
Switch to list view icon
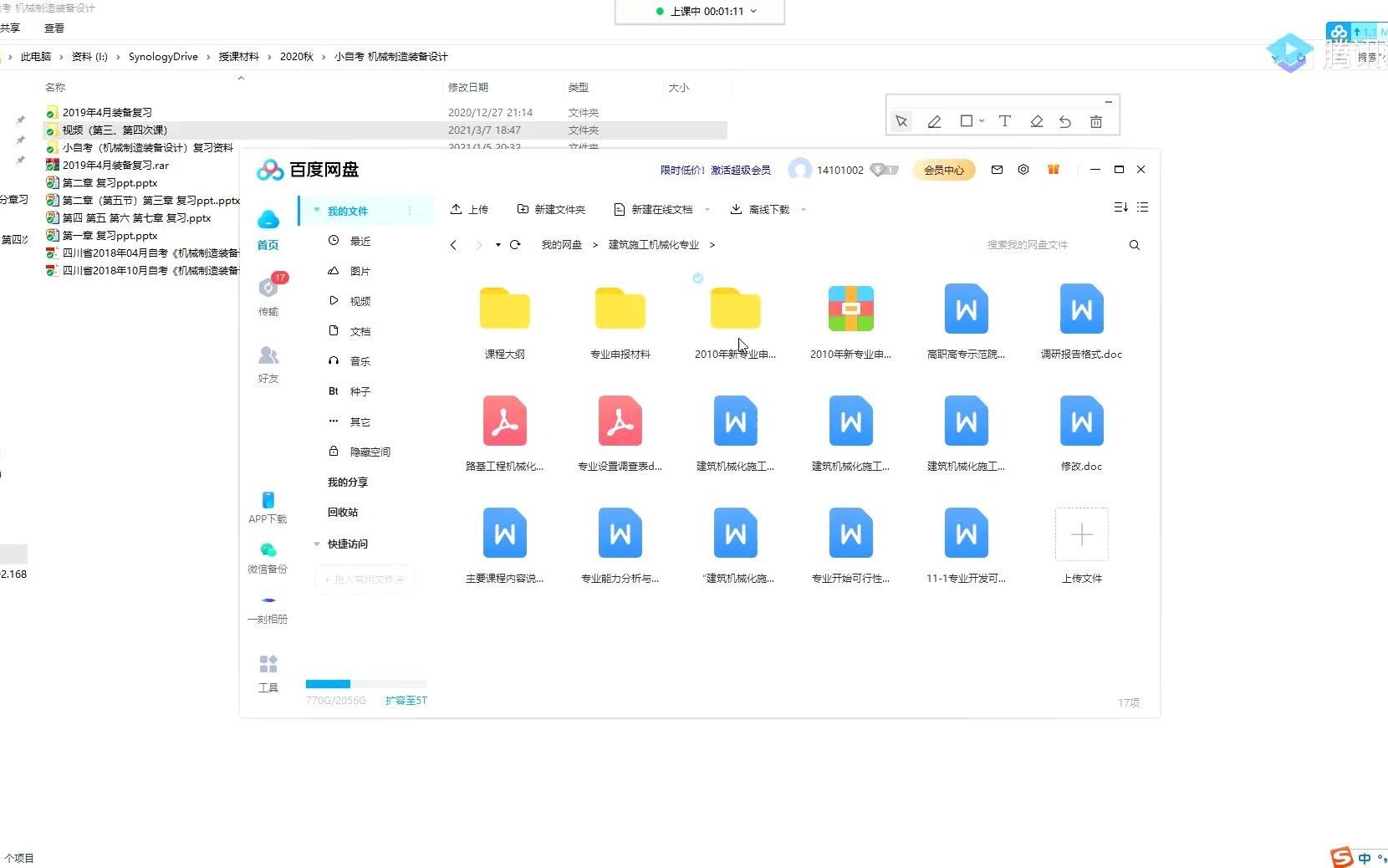[1143, 207]
